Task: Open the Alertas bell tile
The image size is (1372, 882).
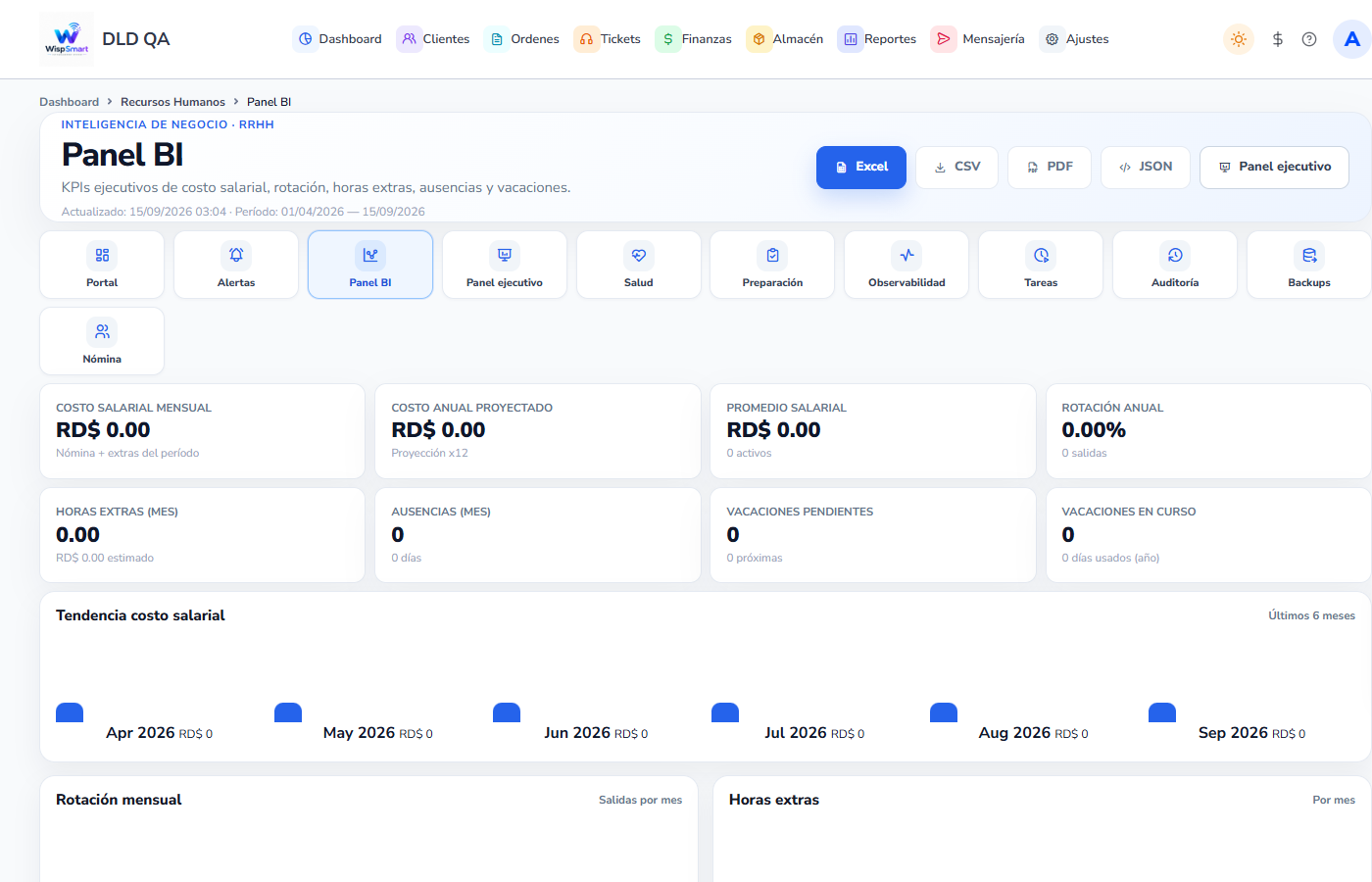Action: point(236,265)
